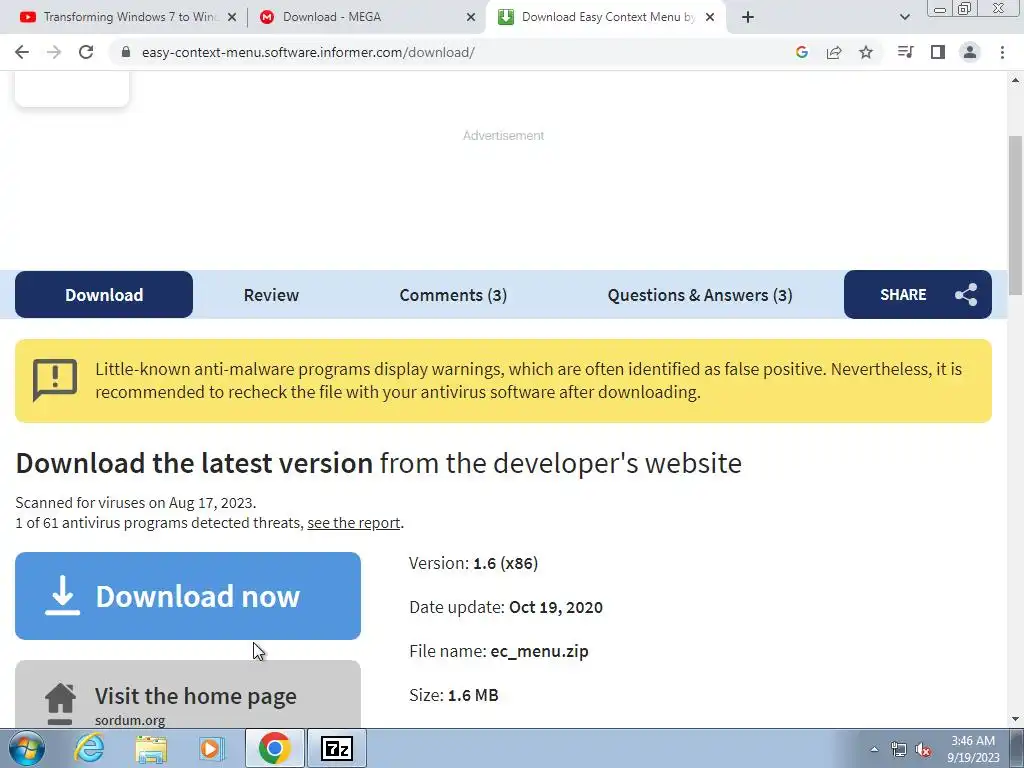This screenshot has width=1024, height=768.
Task: Open a new browser tab
Action: coord(748,17)
